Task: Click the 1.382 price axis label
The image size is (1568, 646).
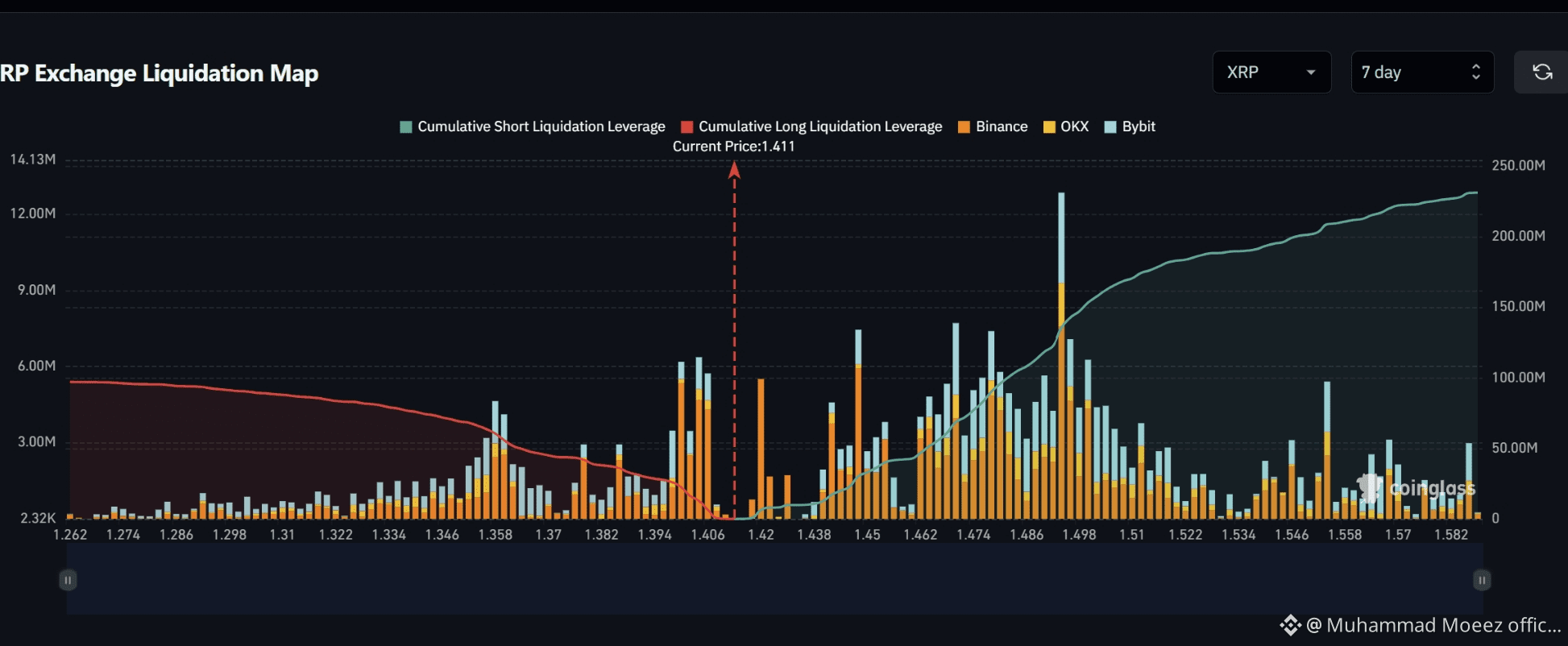Action: pos(602,535)
